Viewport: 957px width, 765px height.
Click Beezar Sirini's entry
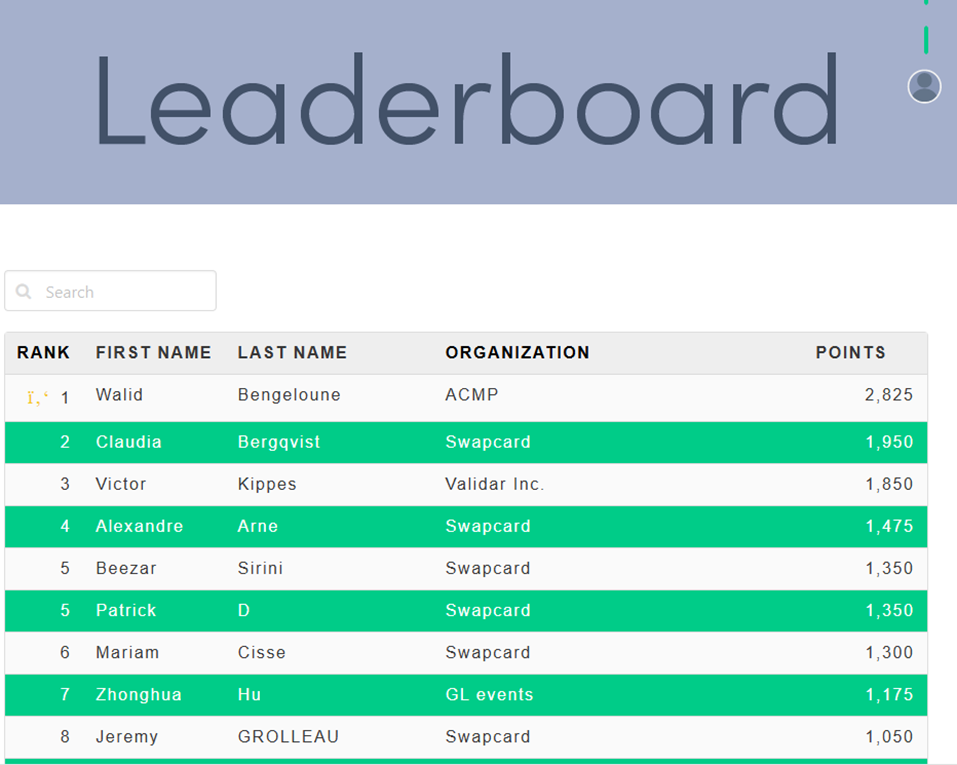466,568
